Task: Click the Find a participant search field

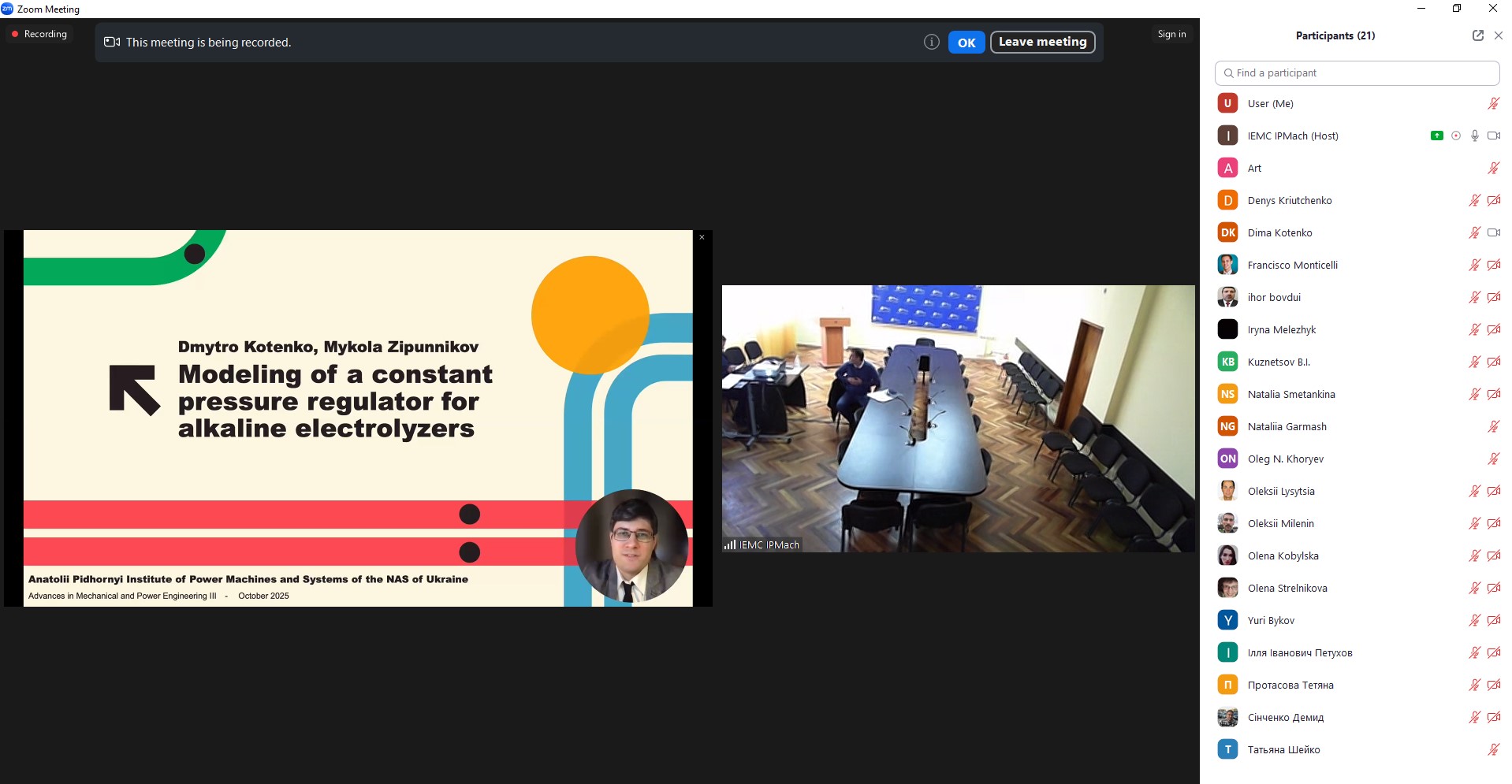Action: pyautogui.click(x=1356, y=73)
